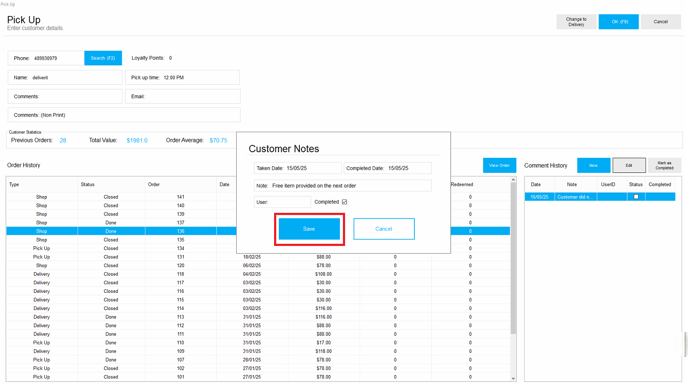Click the customer Name field

65,78
